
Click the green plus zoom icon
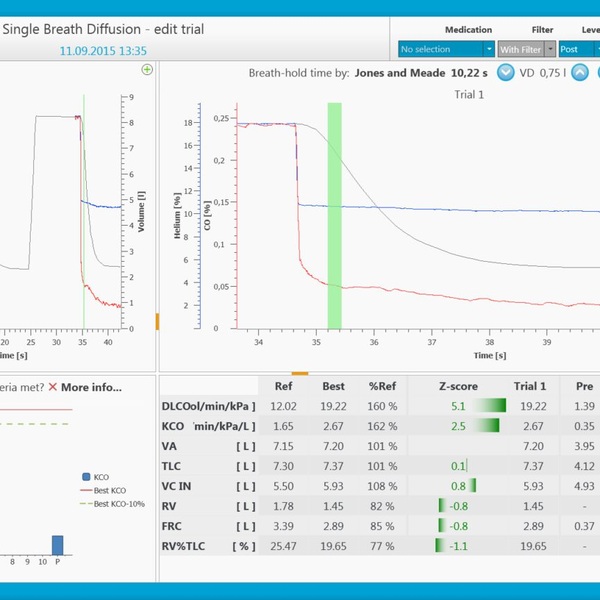[147, 70]
